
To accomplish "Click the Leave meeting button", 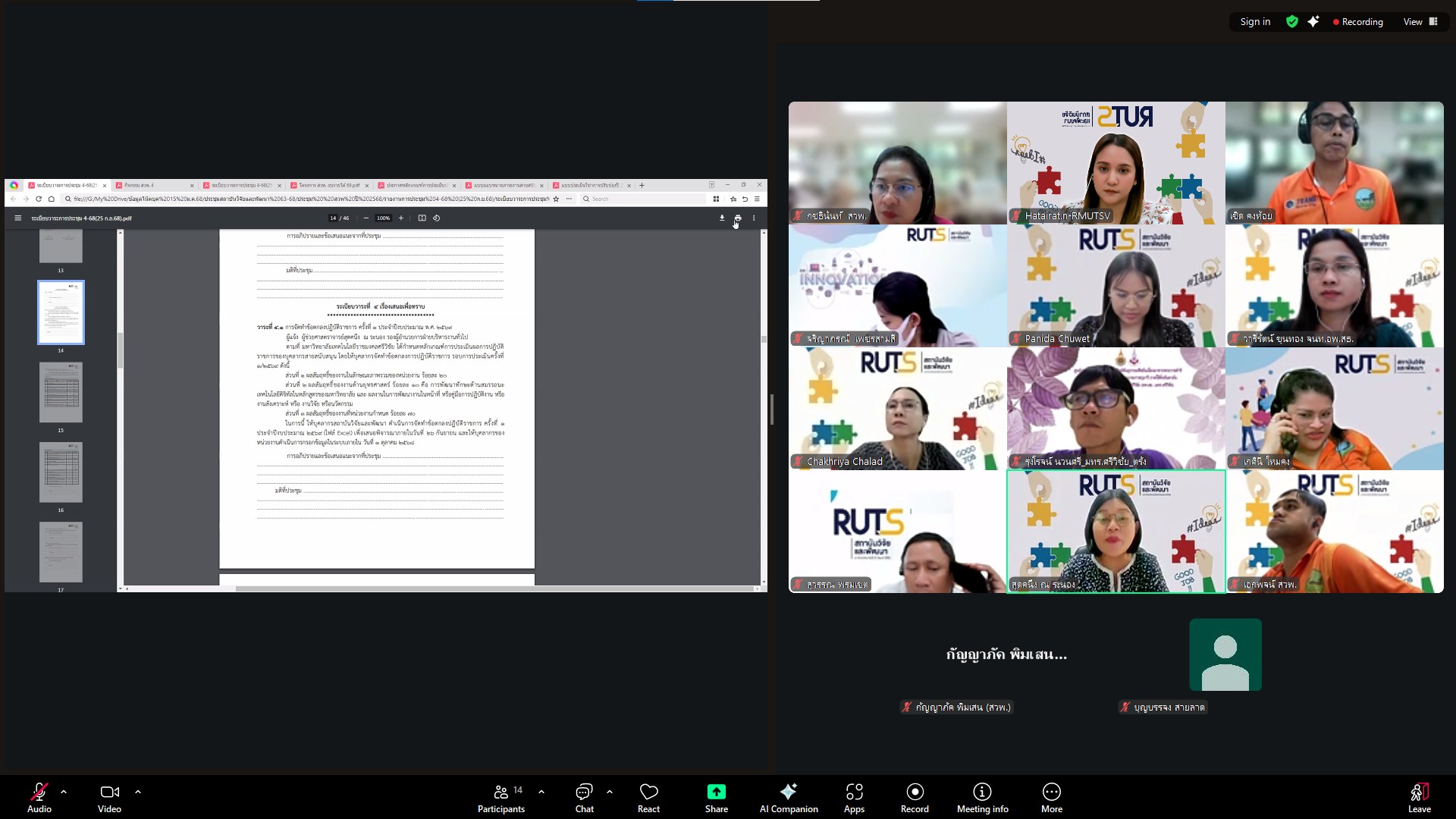I will coord(1419,798).
